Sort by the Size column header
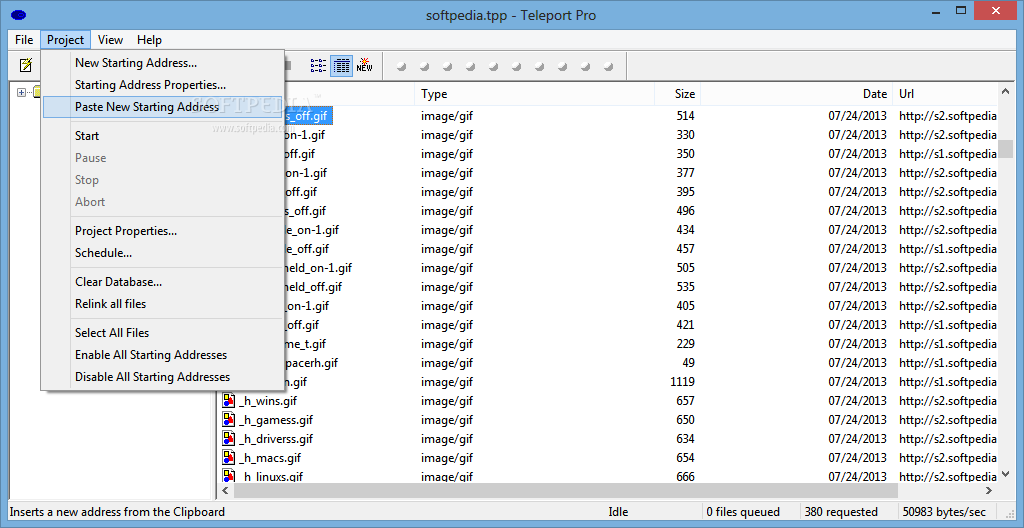The width and height of the screenshot is (1024, 528). [678, 94]
